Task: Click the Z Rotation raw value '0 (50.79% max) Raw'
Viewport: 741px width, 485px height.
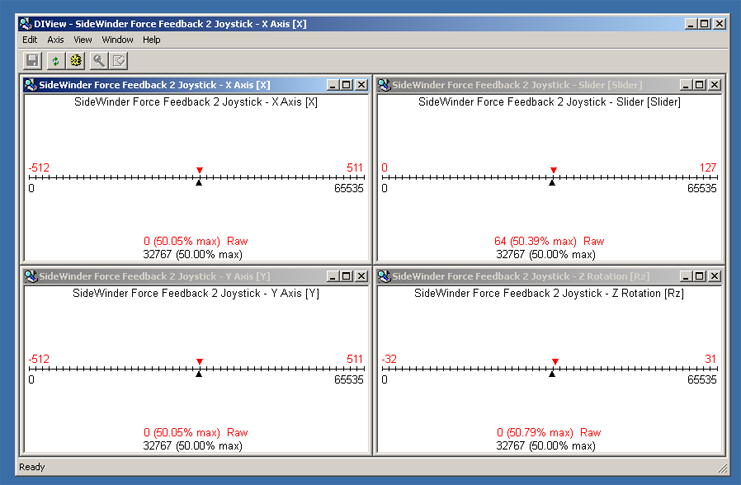Action: (549, 433)
